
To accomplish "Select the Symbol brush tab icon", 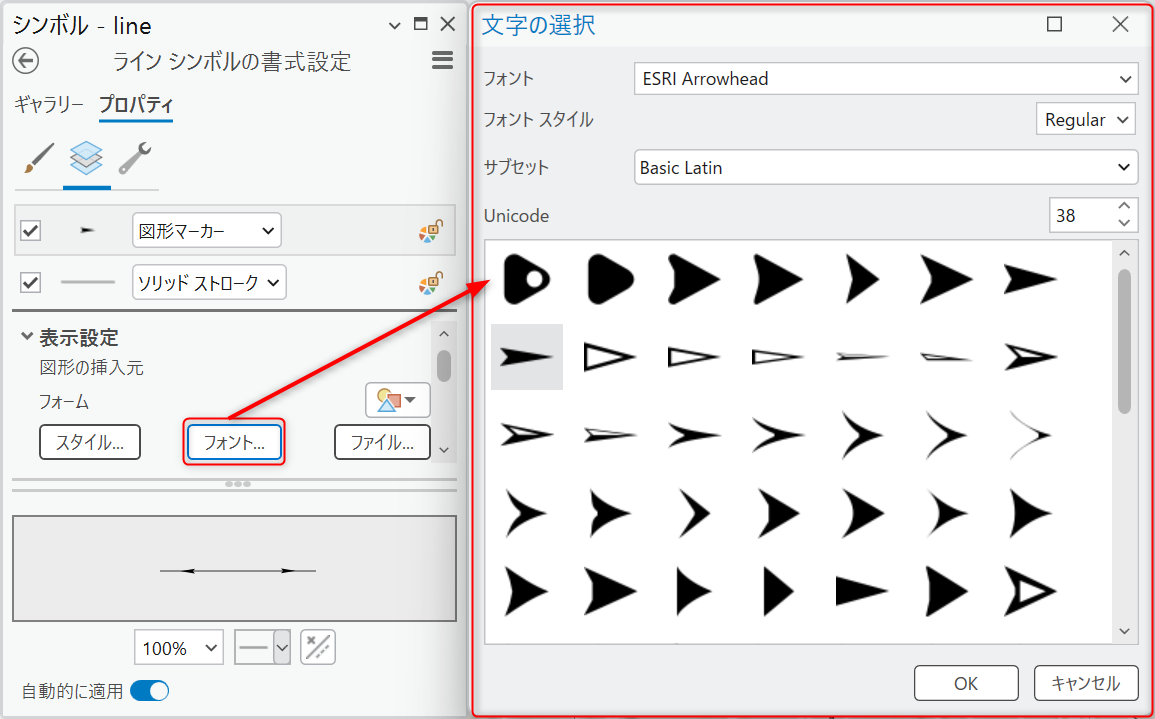I will [x=38, y=158].
